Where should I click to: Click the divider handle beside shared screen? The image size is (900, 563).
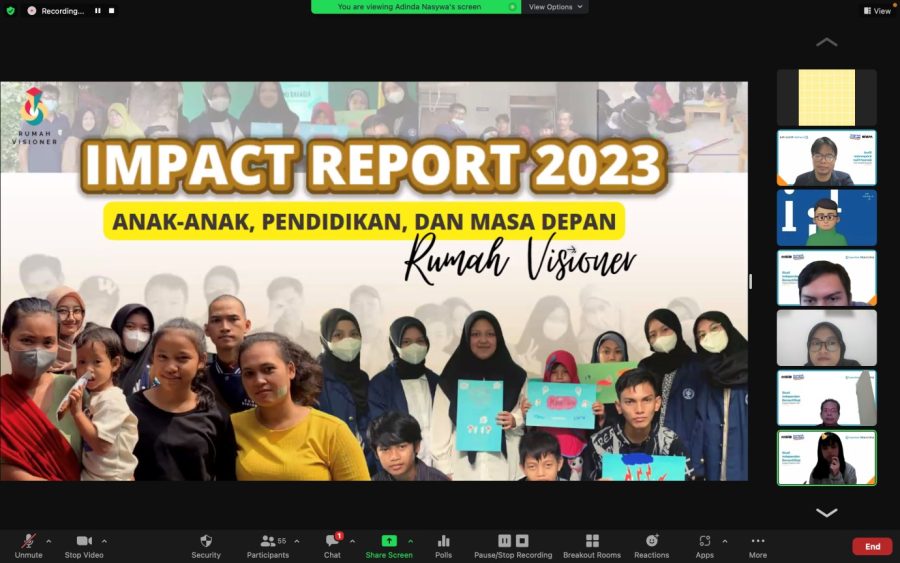750,281
